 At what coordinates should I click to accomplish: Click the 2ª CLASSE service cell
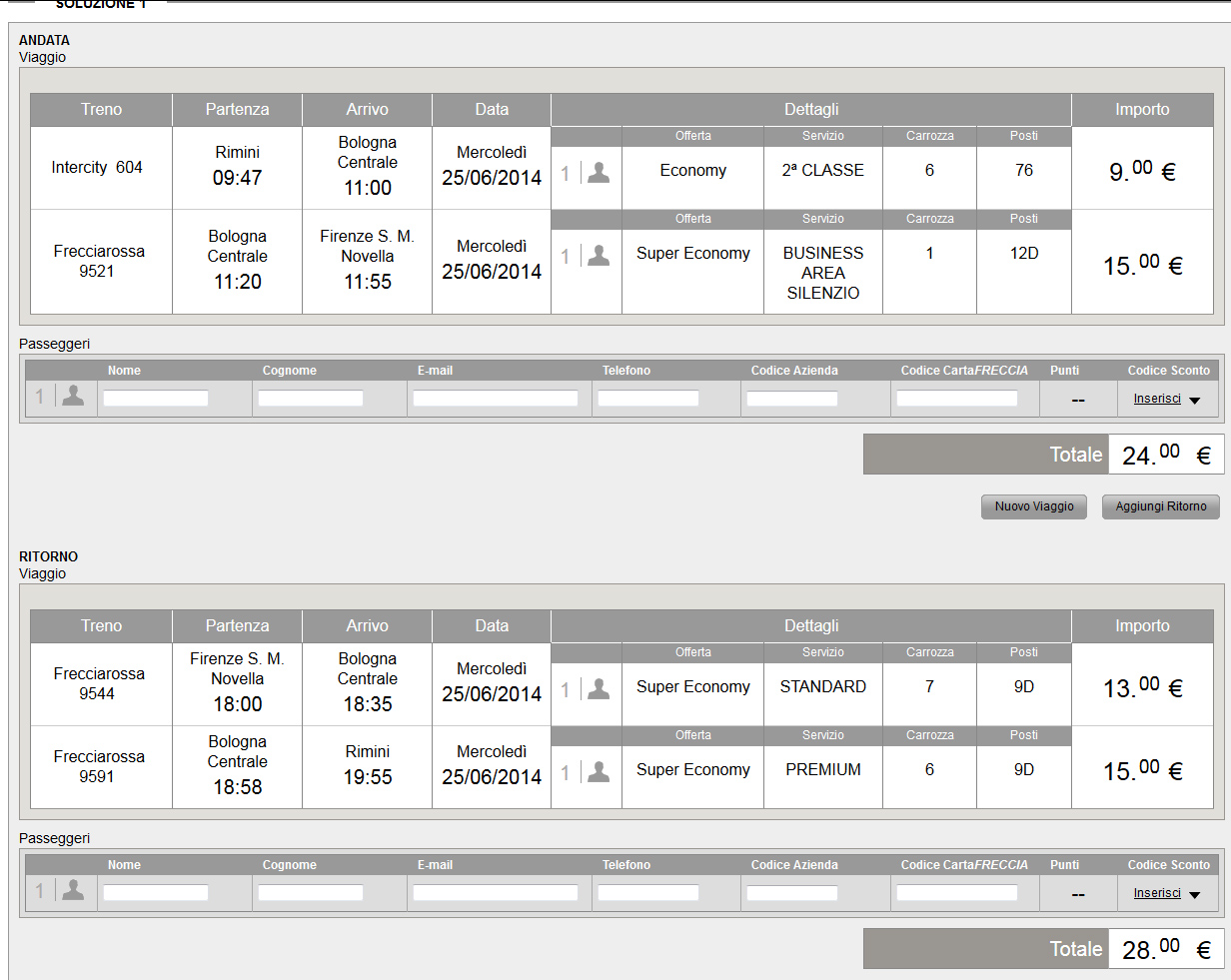coord(823,171)
